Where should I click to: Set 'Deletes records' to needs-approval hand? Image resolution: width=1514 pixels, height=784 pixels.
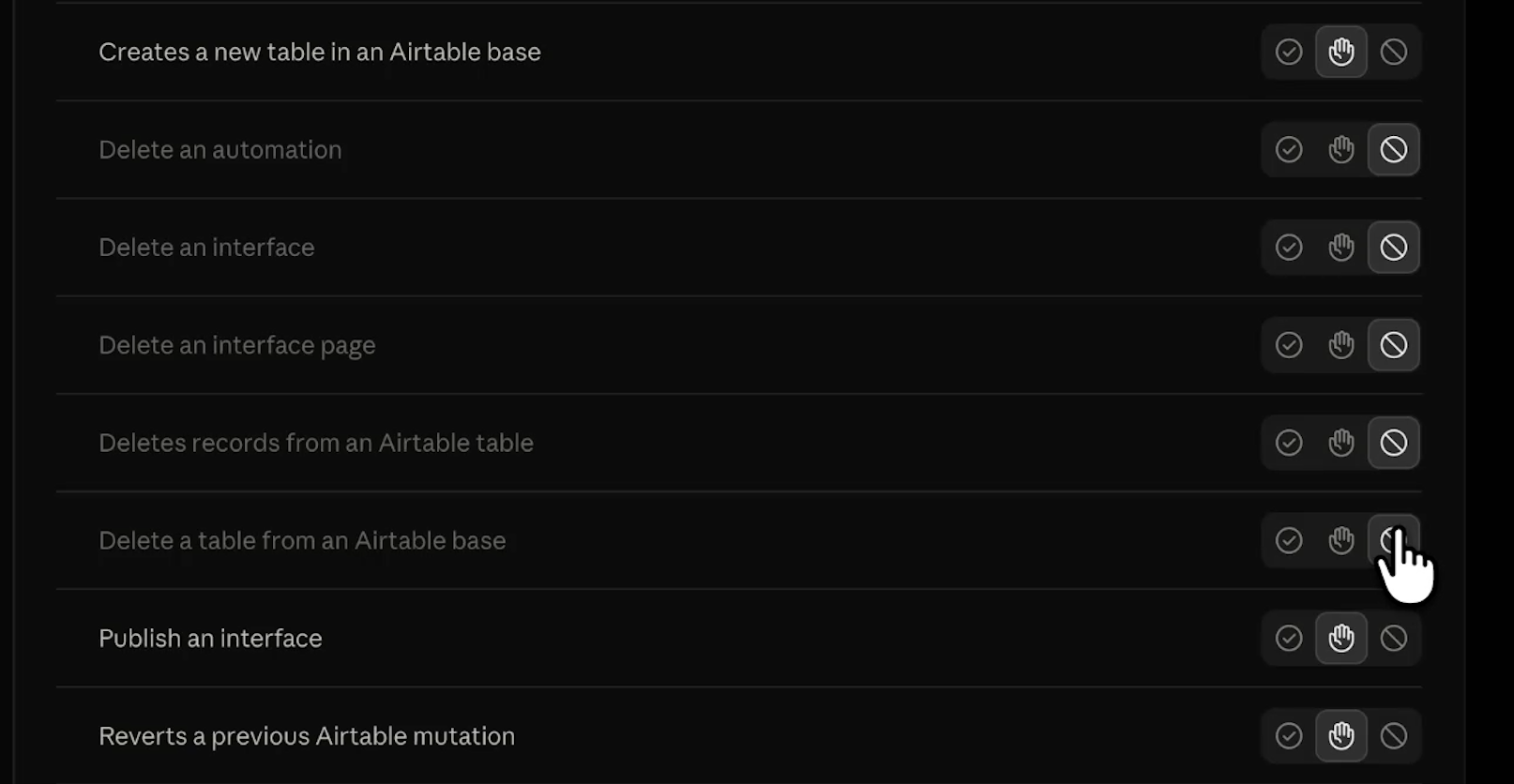(x=1341, y=443)
